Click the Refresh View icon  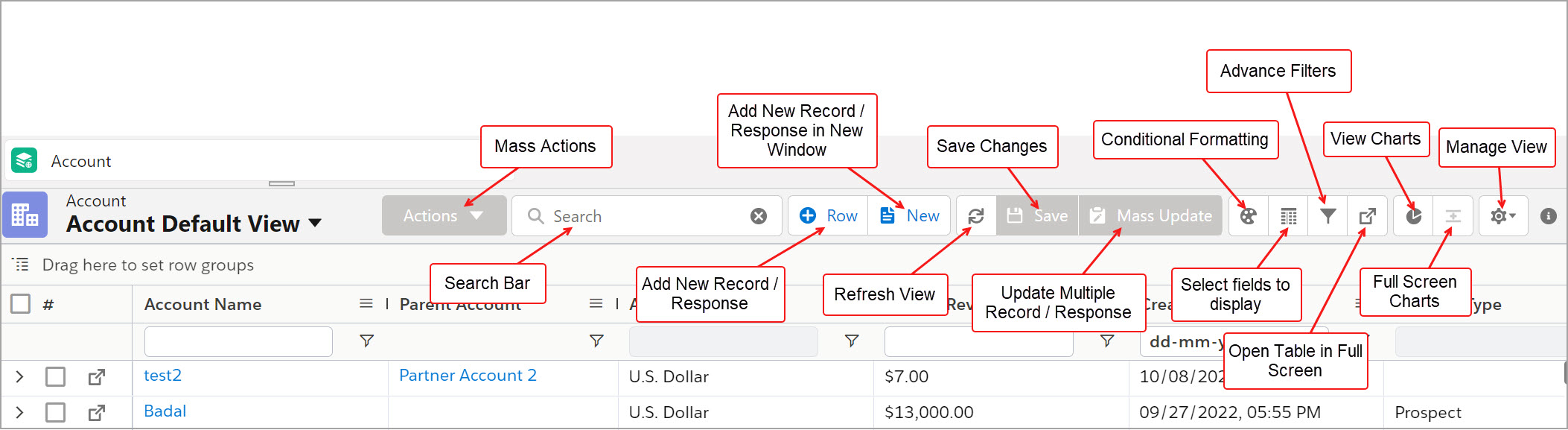975,216
